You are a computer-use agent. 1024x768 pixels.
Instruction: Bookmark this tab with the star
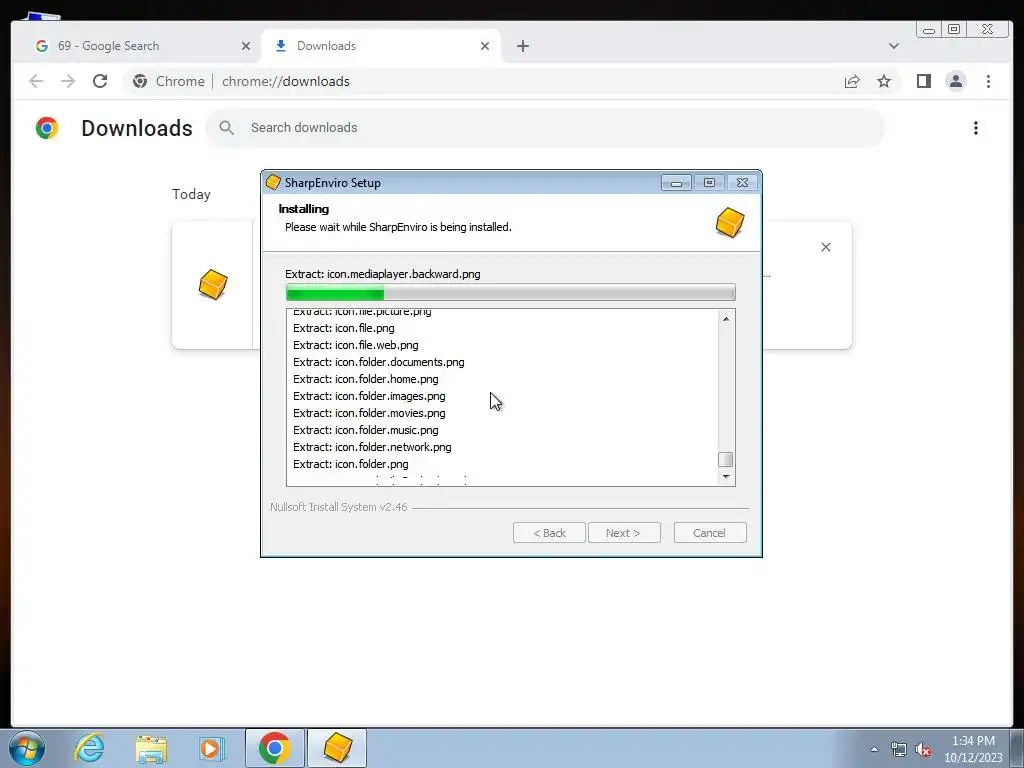884,81
